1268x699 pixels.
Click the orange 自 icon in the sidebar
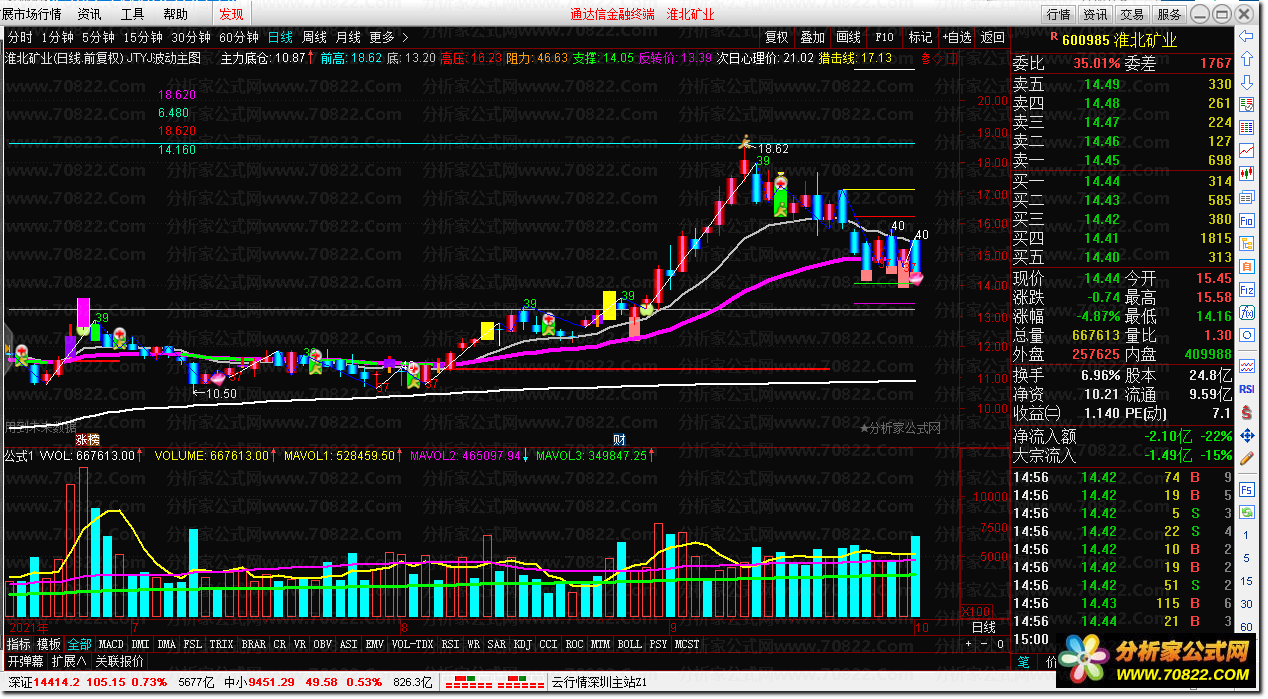click(1246, 266)
